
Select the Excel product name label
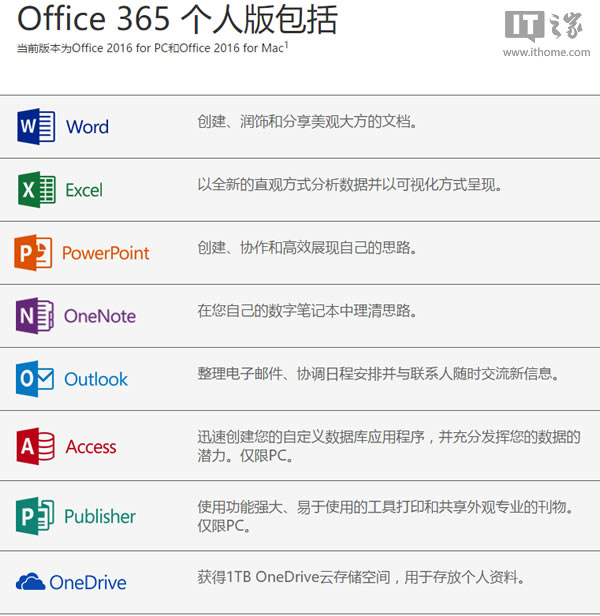pos(84,190)
